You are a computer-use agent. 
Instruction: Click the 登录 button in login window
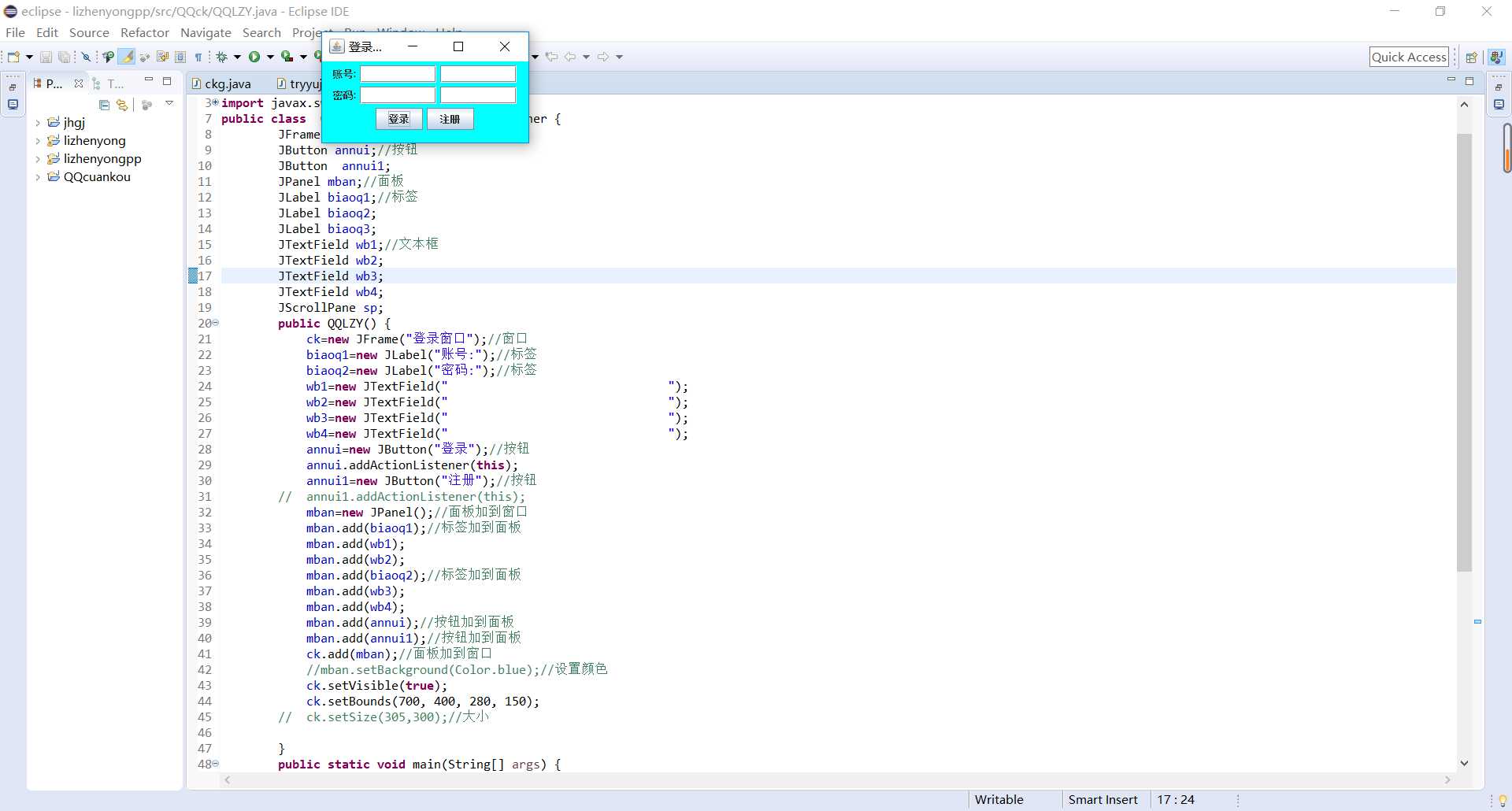(398, 119)
